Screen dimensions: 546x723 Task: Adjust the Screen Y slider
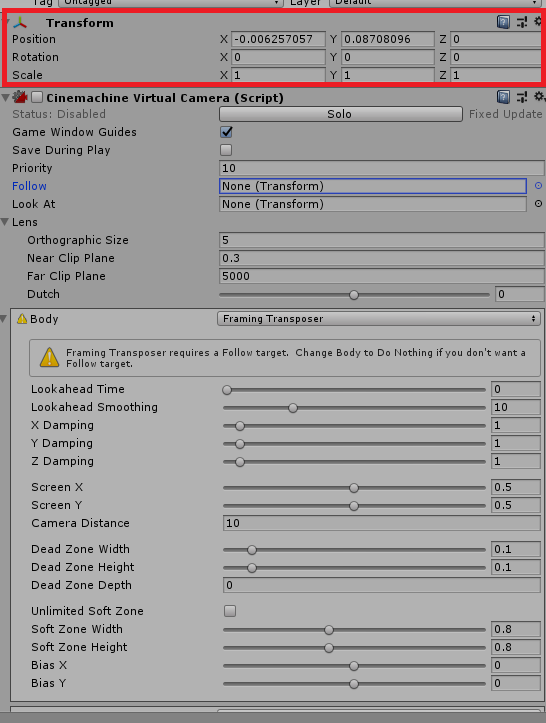(x=354, y=505)
